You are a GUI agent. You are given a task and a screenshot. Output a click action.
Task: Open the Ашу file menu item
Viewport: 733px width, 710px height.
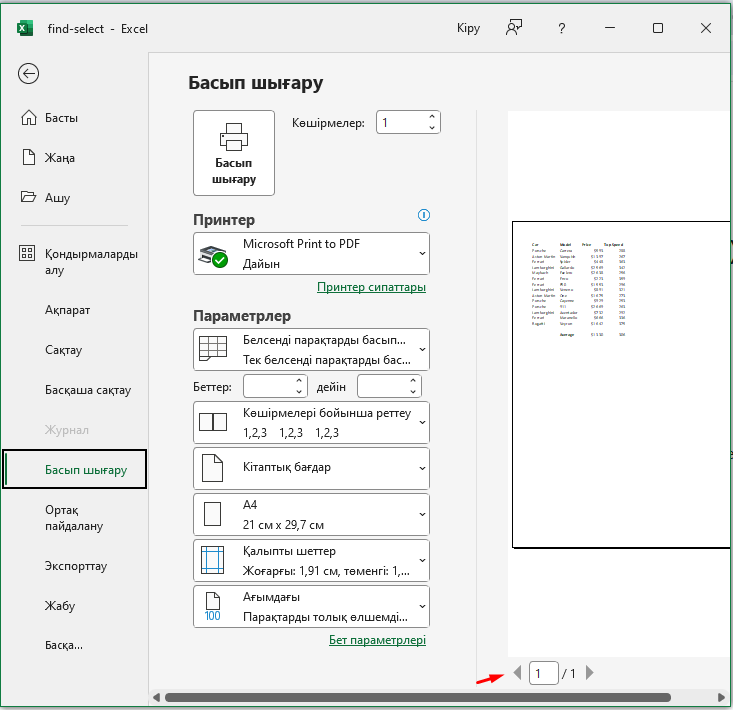click(x=46, y=197)
